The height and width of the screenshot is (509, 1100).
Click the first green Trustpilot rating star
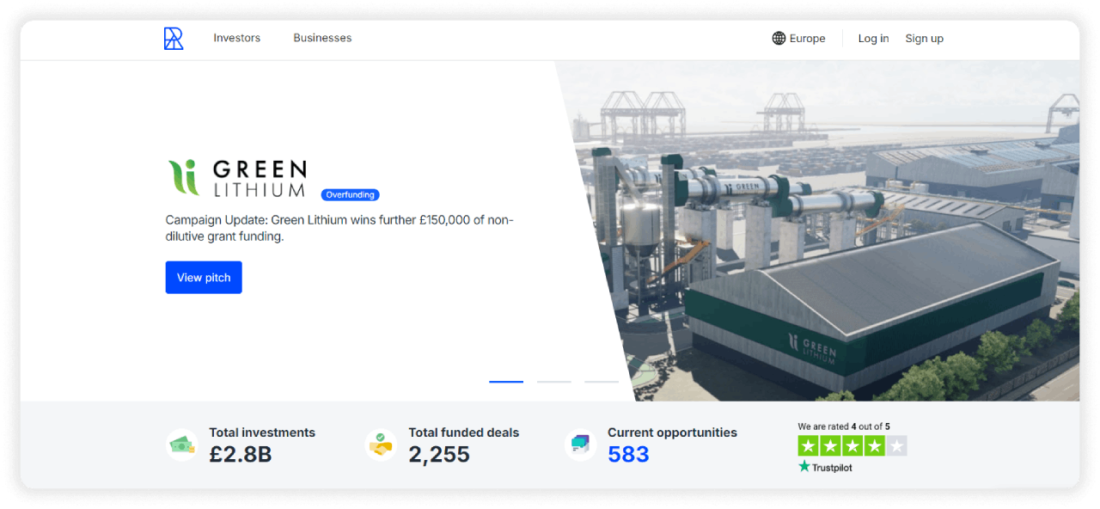pyautogui.click(x=809, y=446)
